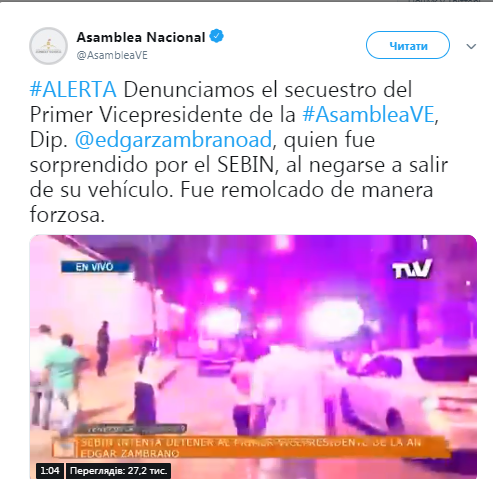This screenshot has width=493, height=479.
Task: Open the Asamblea Nacional display name
Action: pyautogui.click(x=141, y=37)
